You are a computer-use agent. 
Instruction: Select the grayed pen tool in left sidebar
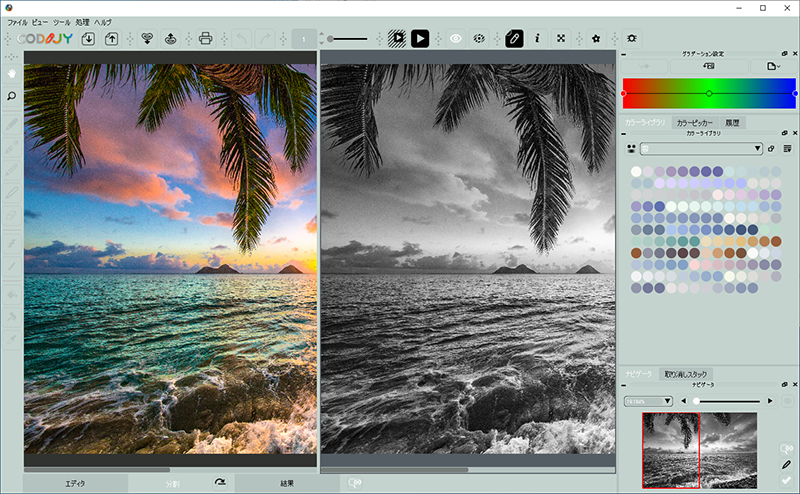pos(11,124)
